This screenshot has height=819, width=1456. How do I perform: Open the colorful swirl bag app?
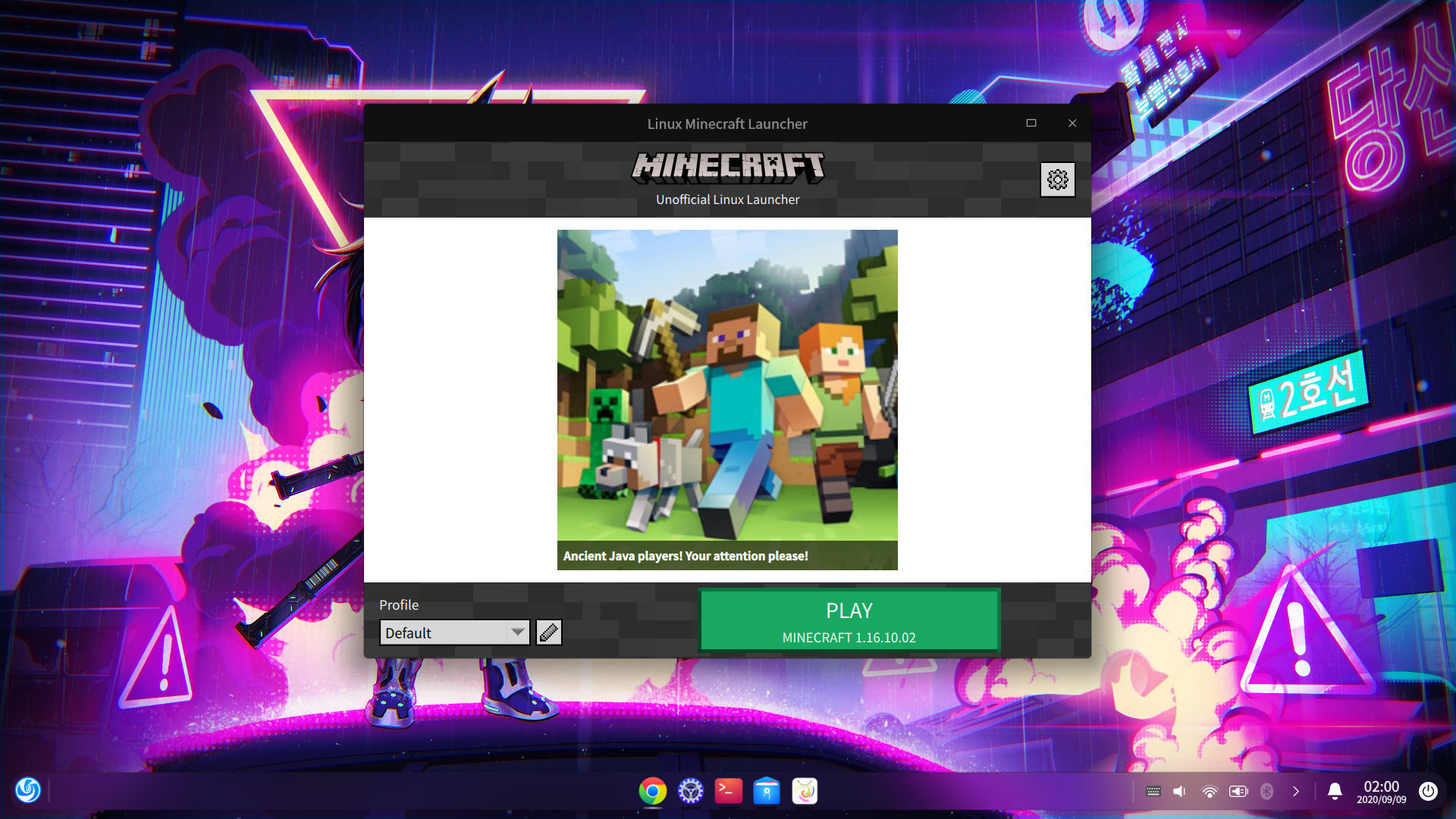coord(804,791)
